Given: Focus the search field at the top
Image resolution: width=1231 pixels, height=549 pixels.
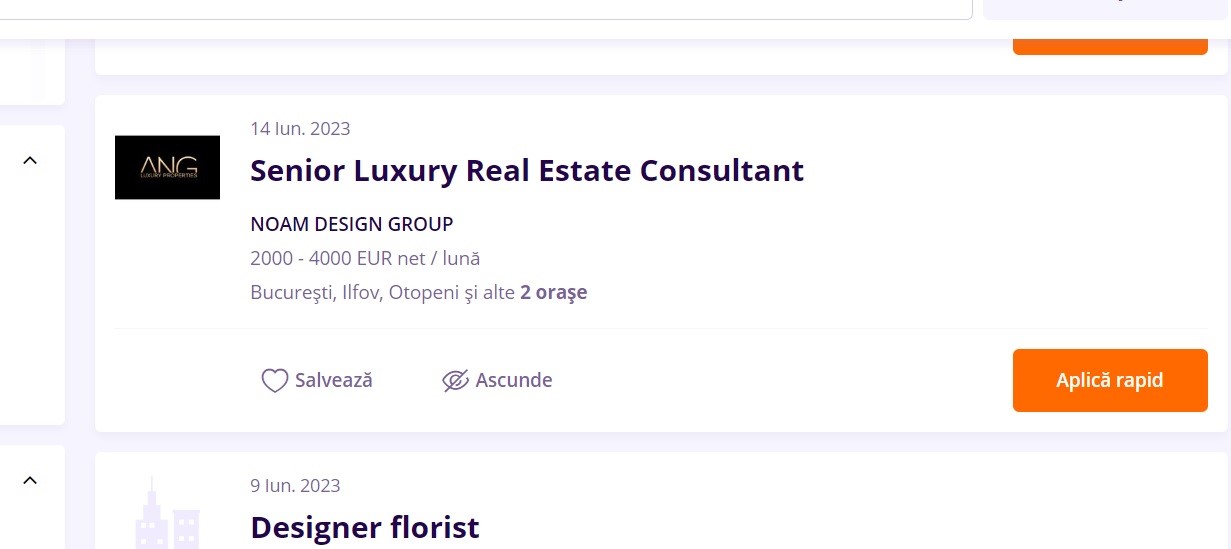Looking at the screenshot, I should [486, 9].
